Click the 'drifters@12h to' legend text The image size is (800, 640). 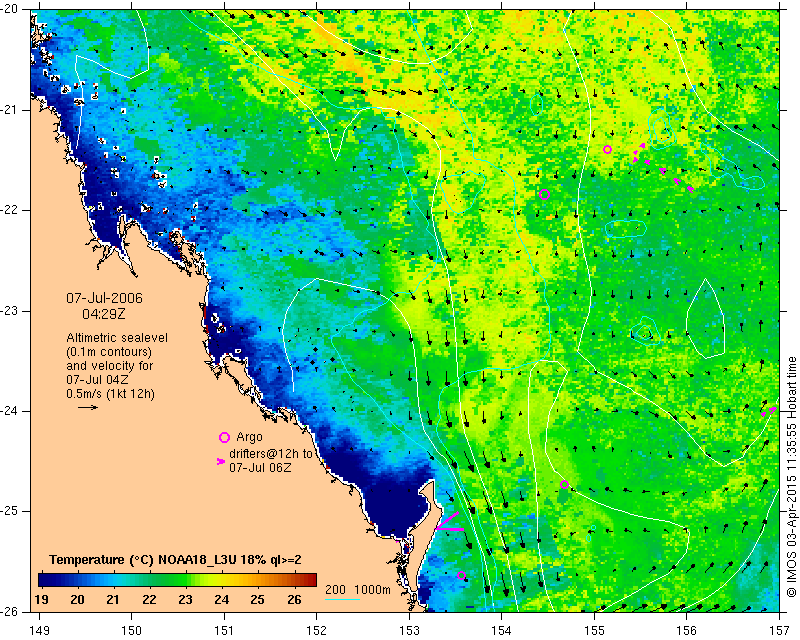point(270,454)
